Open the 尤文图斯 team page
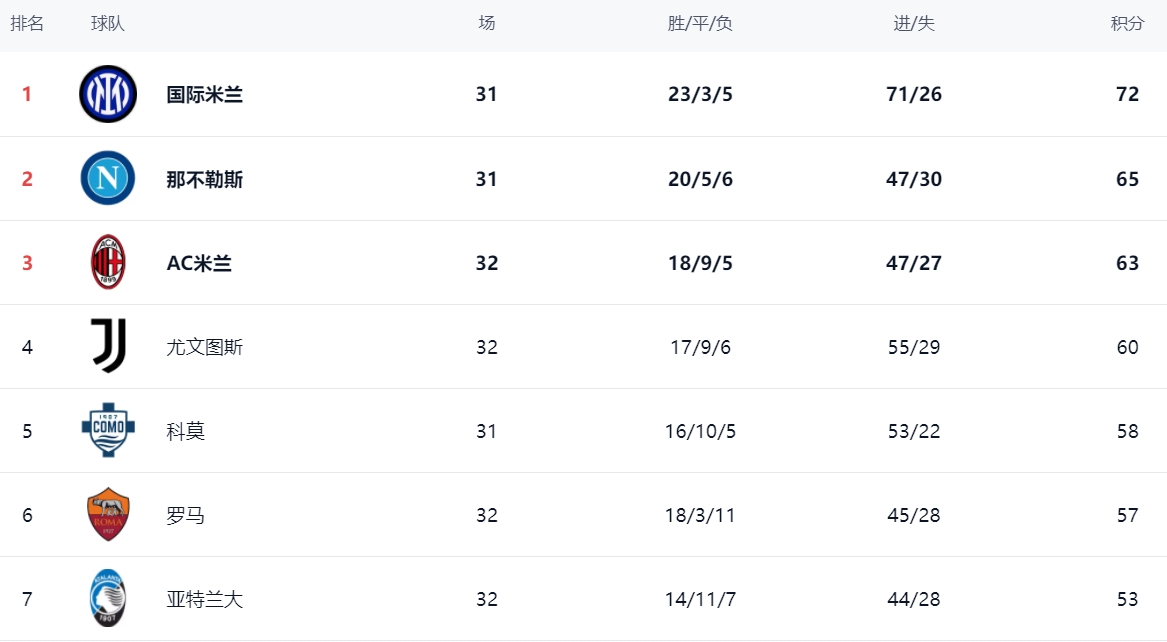Image resolution: width=1167 pixels, height=642 pixels. (x=205, y=347)
